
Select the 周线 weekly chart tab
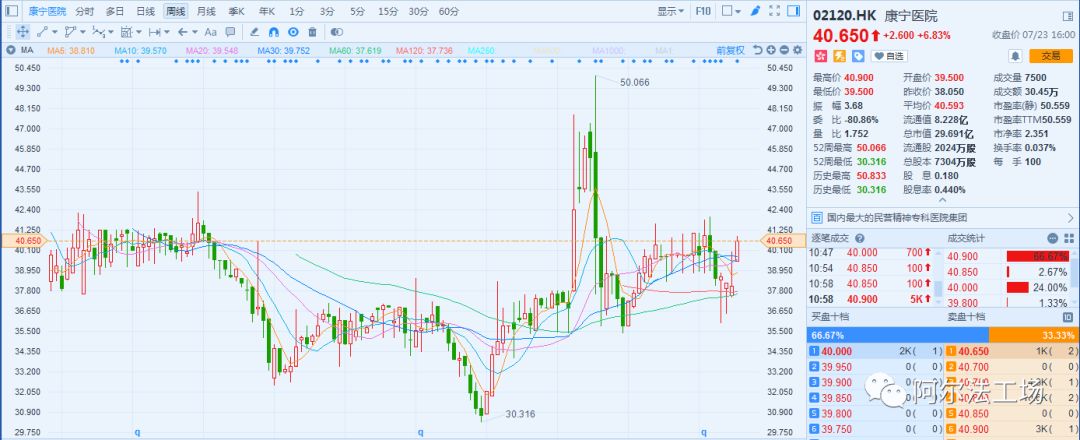[x=176, y=11]
